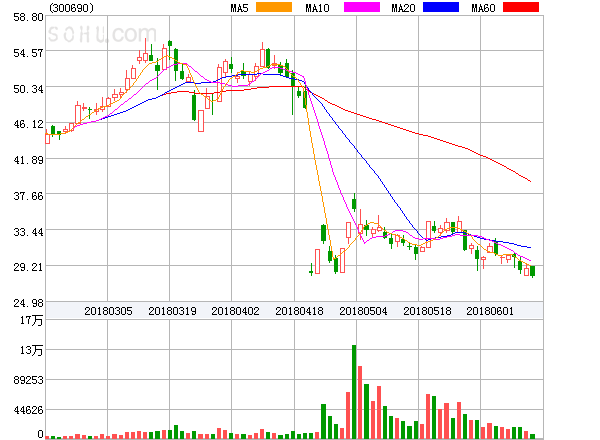The height and width of the screenshot is (440, 600).
Task: Click the magenta MA10 legend swatch
Action: pos(362,7)
